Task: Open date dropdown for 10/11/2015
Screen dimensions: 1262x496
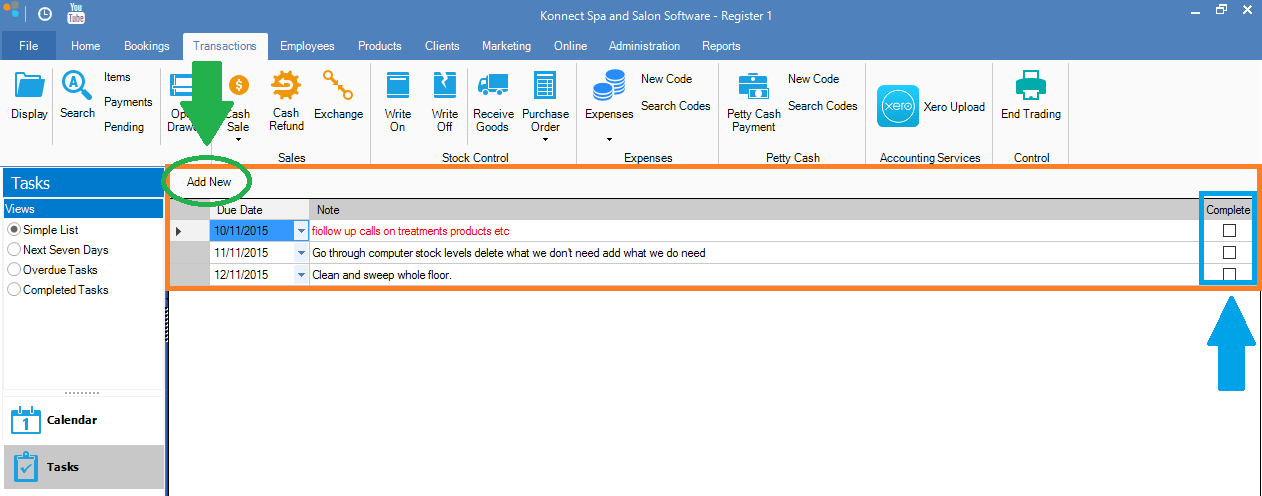Action: point(302,231)
